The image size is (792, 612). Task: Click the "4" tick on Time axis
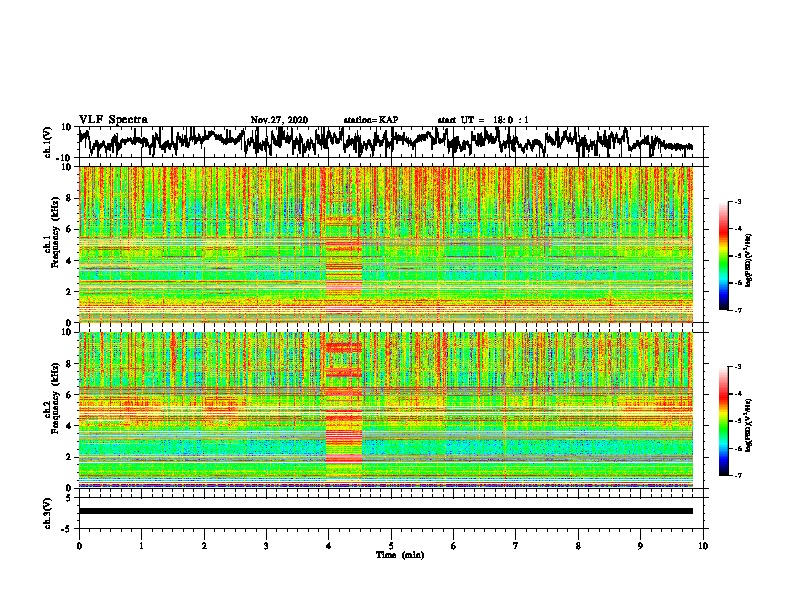point(329,546)
